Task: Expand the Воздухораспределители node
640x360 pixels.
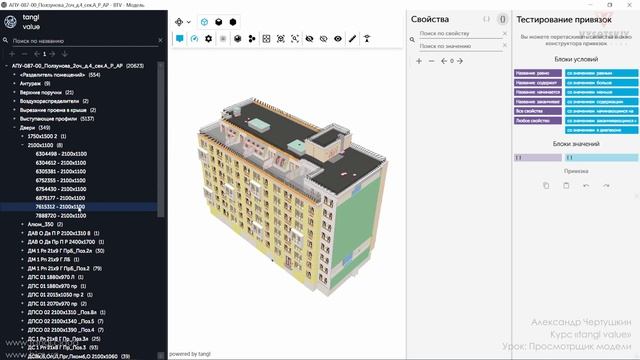Action: (x=14, y=101)
